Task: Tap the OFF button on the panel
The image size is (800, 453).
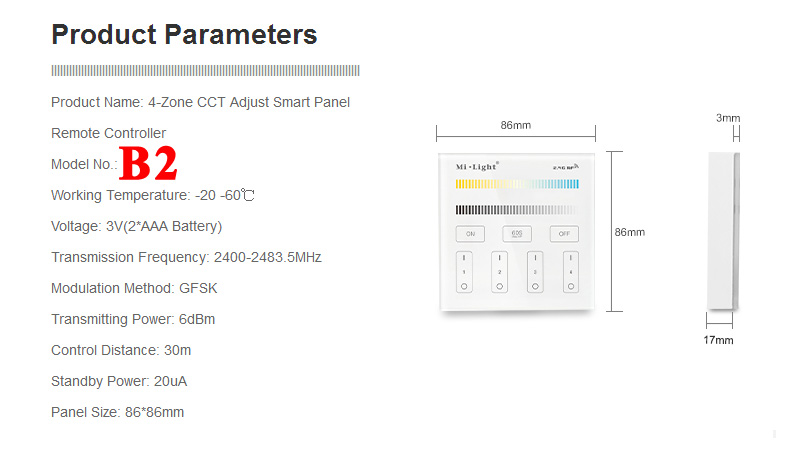Action: pyautogui.click(x=564, y=234)
